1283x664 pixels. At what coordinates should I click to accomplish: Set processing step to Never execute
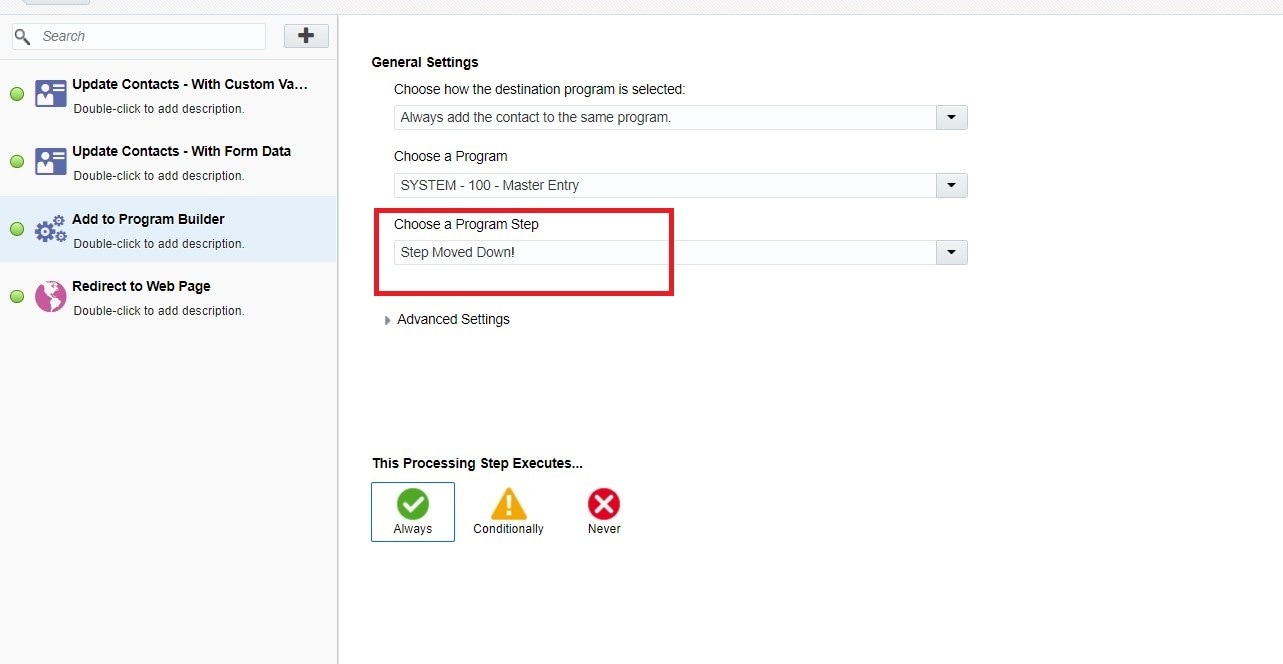(x=604, y=511)
